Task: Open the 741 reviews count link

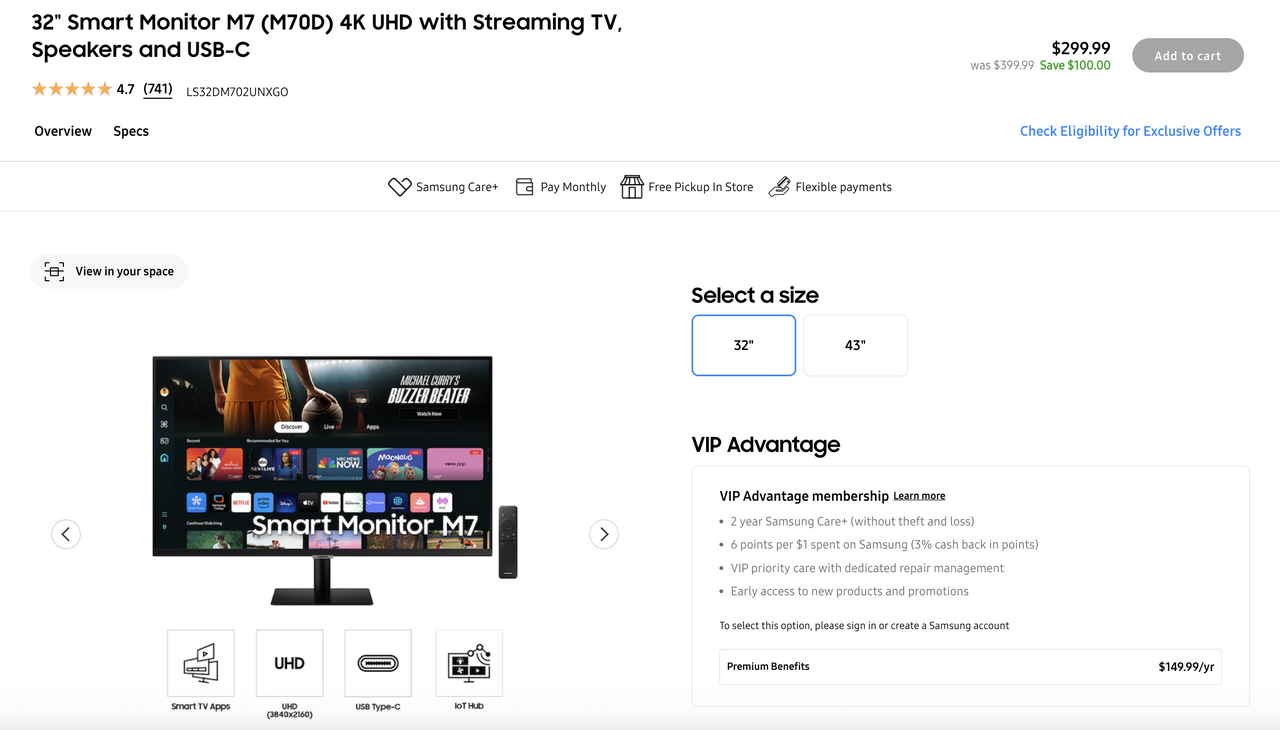Action: (x=158, y=89)
